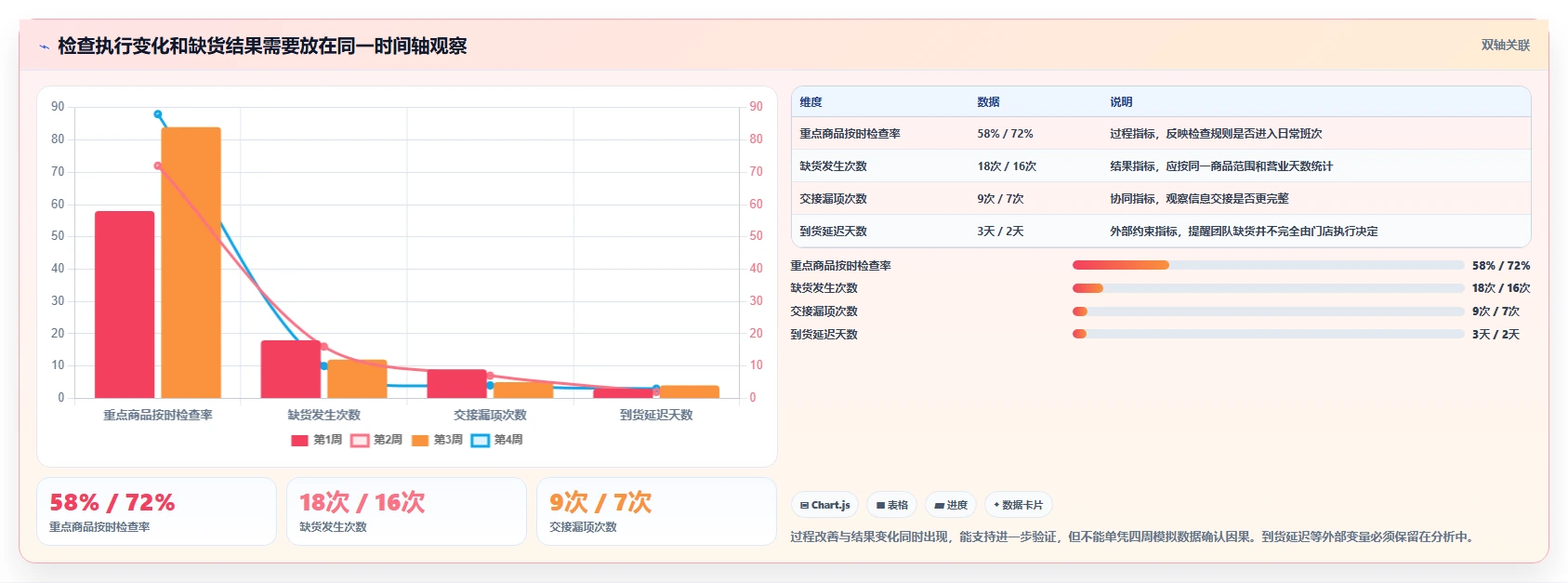Click the orange 第3周 bar for 到货延迟天数
This screenshot has width=1568, height=583.
[690, 391]
